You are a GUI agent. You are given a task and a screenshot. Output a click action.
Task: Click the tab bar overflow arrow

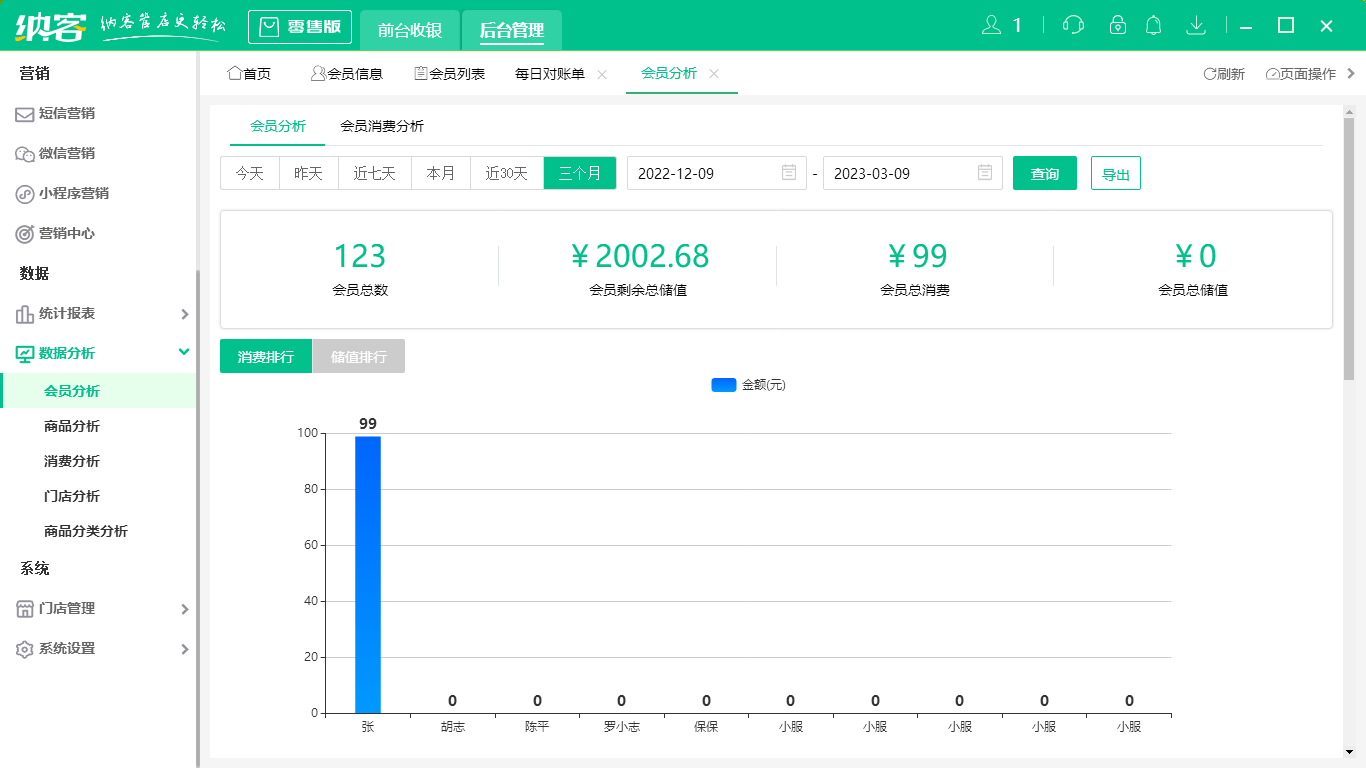[x=1351, y=73]
